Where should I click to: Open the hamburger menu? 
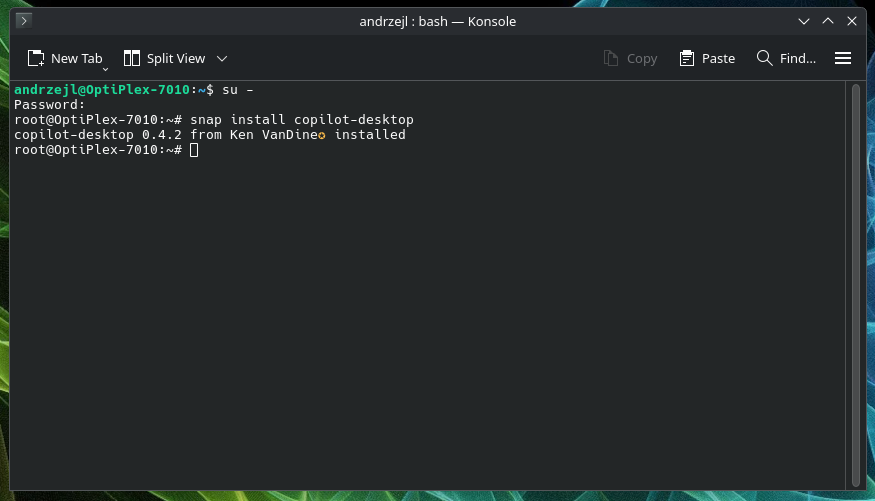(x=843, y=58)
